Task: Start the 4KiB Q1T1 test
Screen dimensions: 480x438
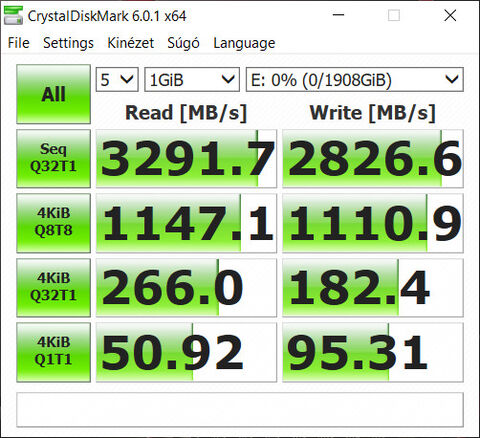Action: 53,352
